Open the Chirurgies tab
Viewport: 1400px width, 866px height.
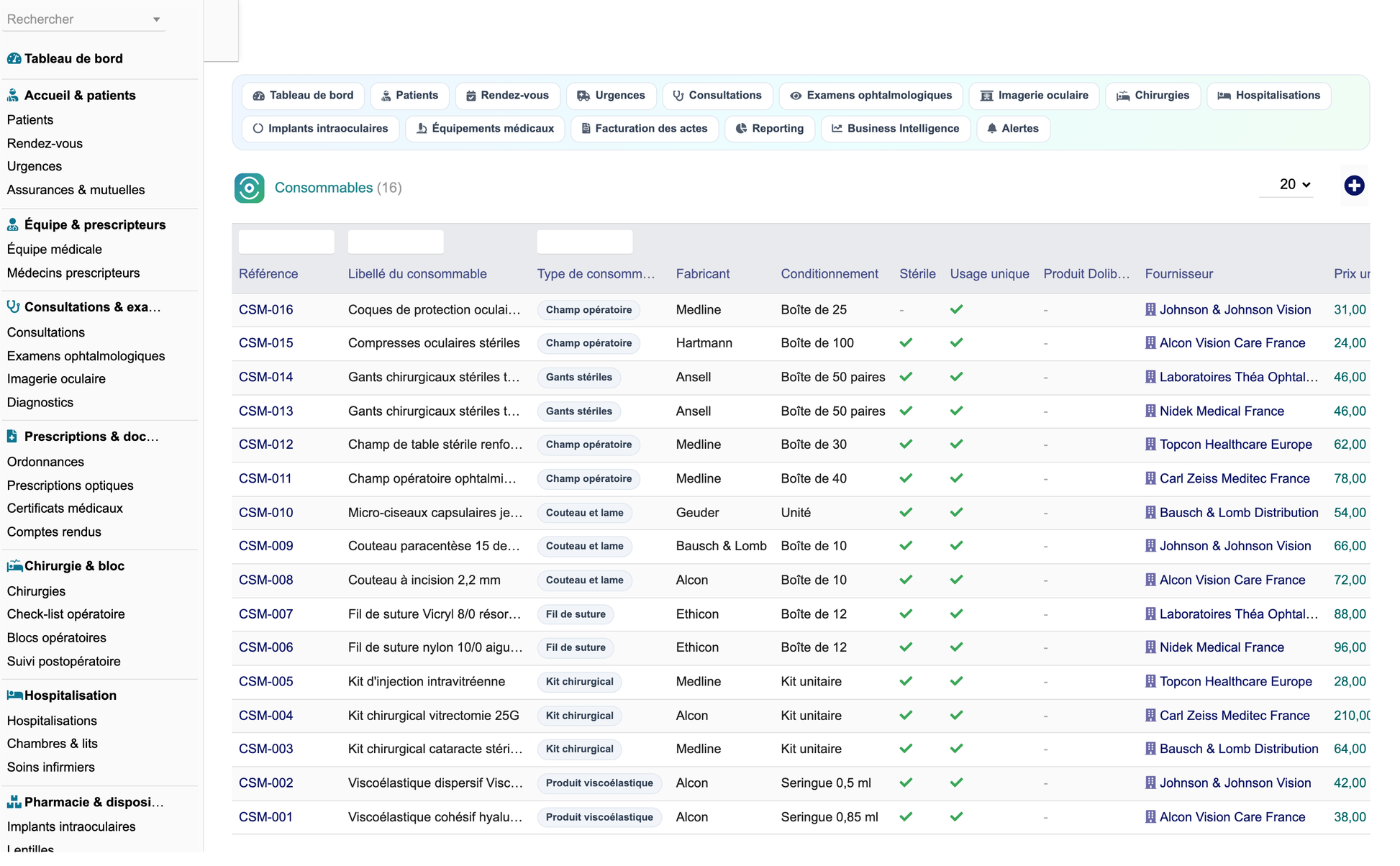1153,95
